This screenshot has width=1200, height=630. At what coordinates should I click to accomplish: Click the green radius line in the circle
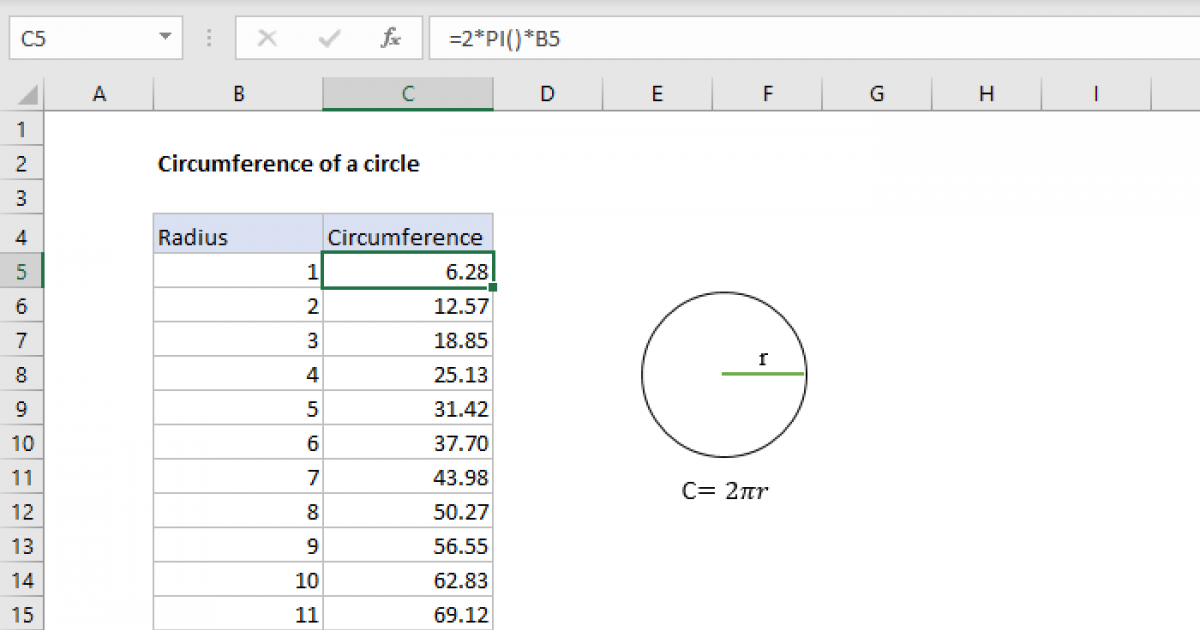click(762, 374)
